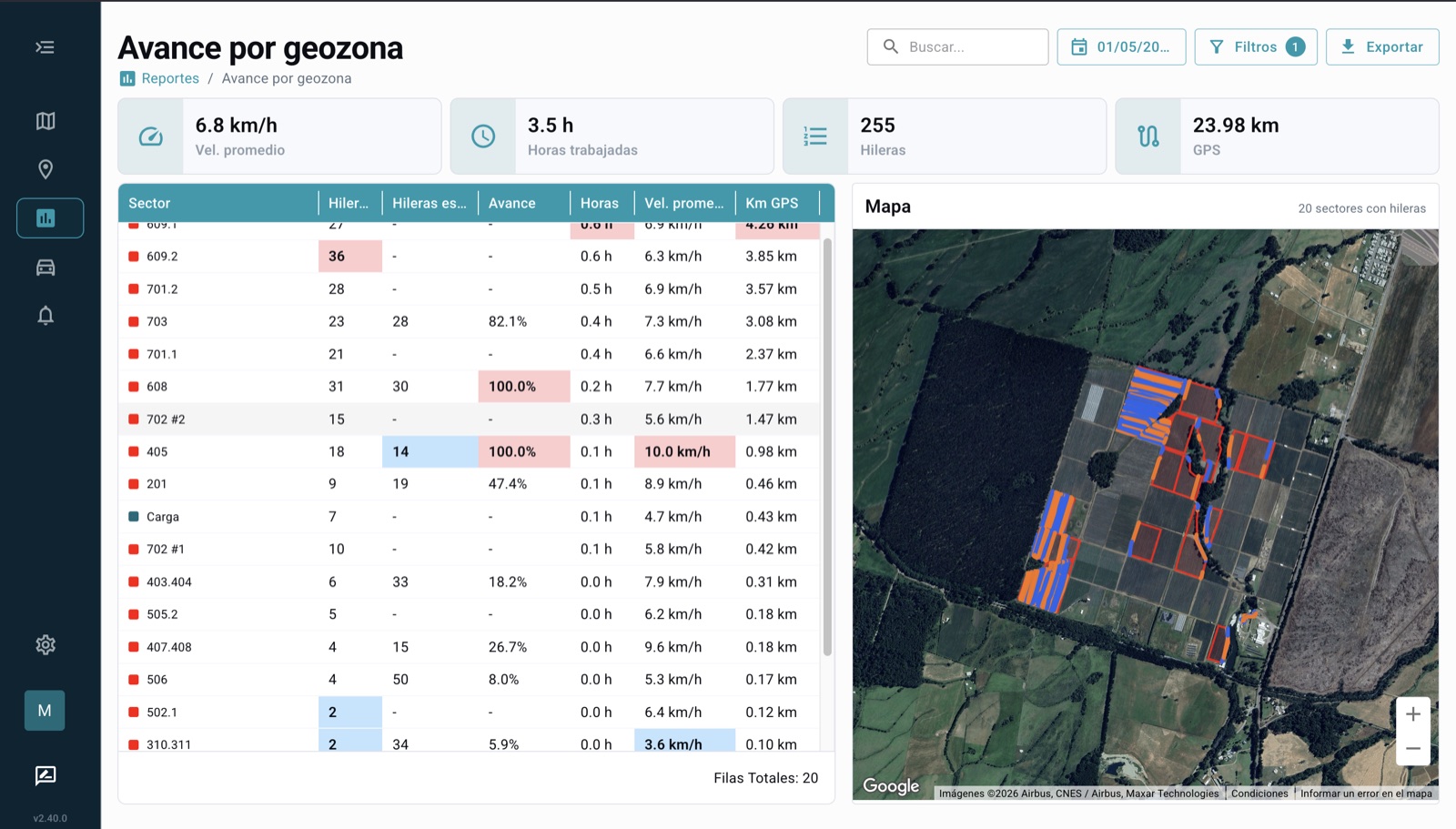Viewport: 1456px width, 829px height.
Task: Click the Google logo on the map
Action: [891, 786]
